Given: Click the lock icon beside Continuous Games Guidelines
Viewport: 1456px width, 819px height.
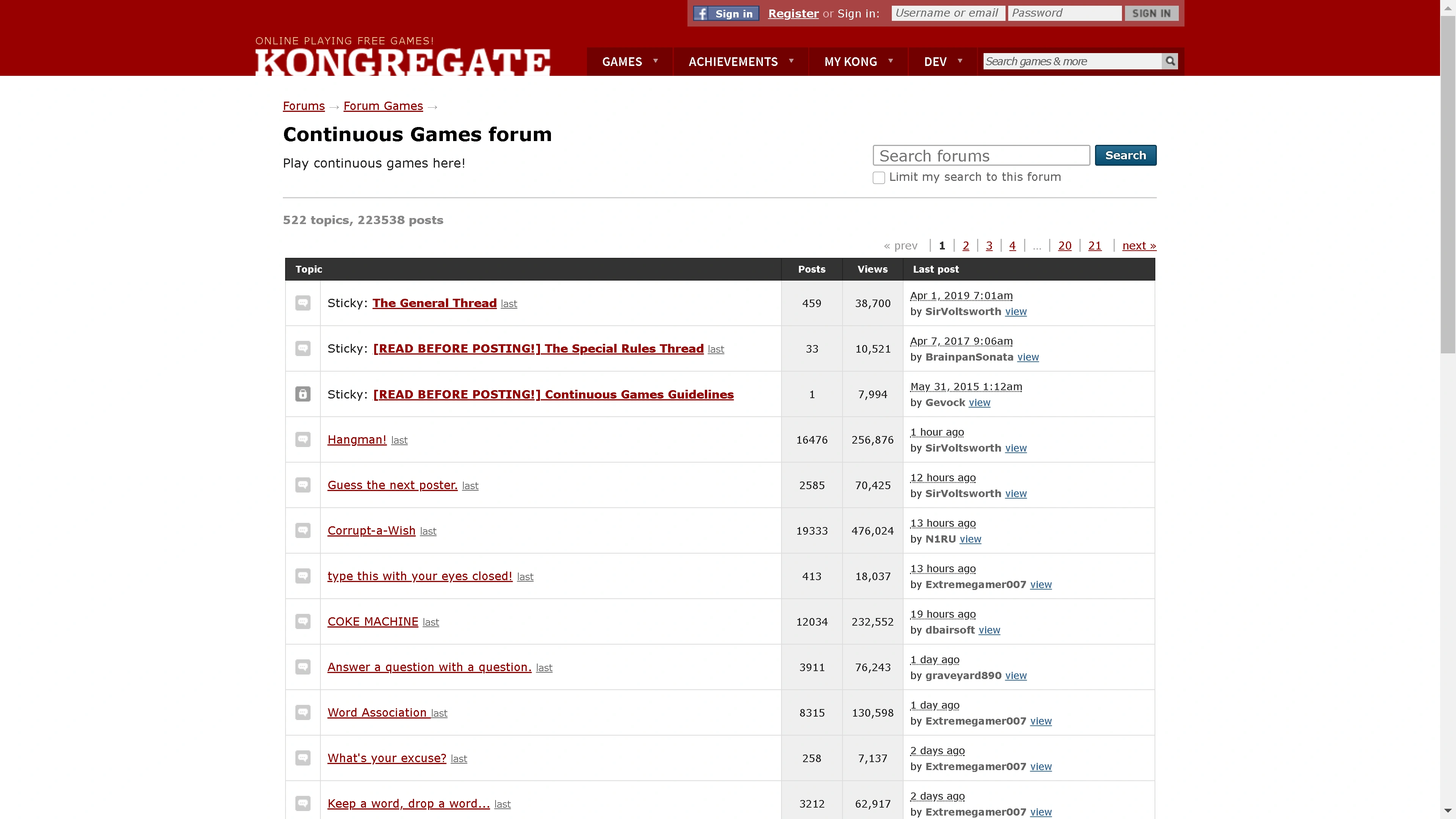Looking at the screenshot, I should (303, 394).
